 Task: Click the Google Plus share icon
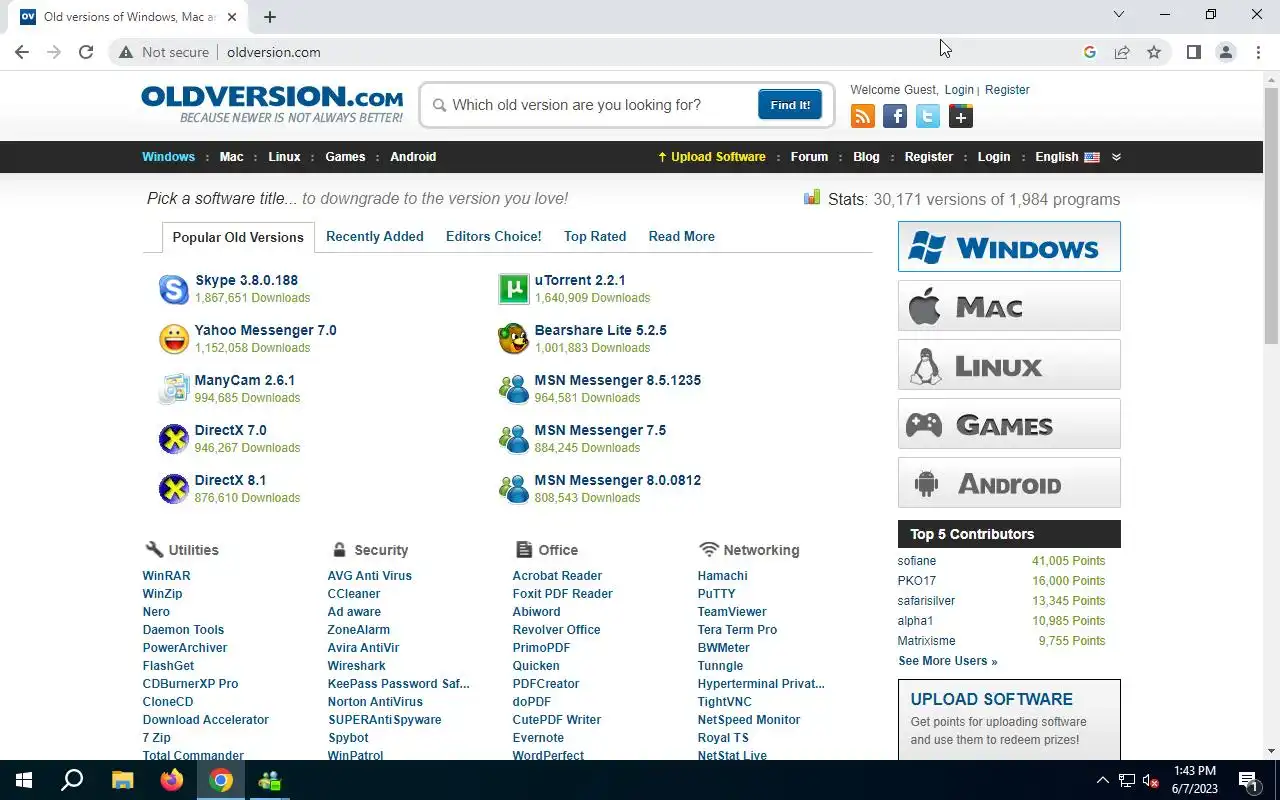960,117
